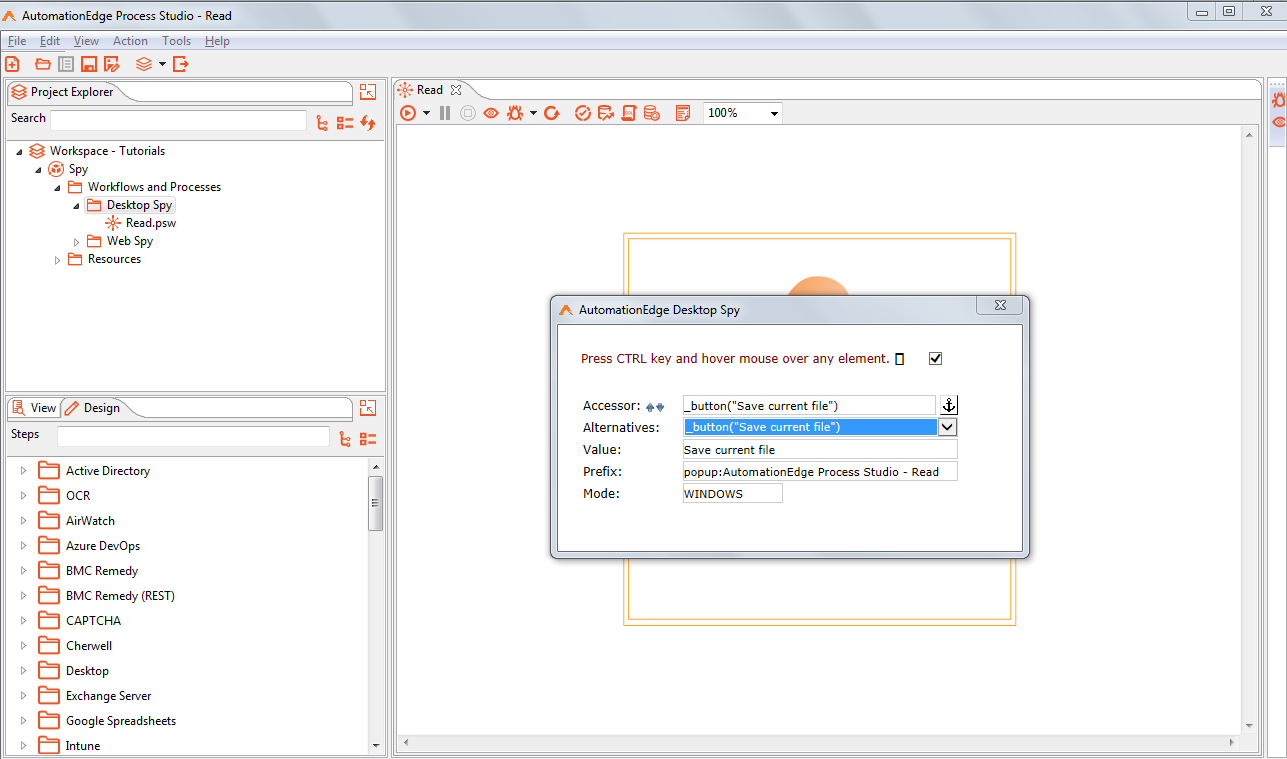
Task: Click the layers perspective icon in main toolbar
Action: 144,64
